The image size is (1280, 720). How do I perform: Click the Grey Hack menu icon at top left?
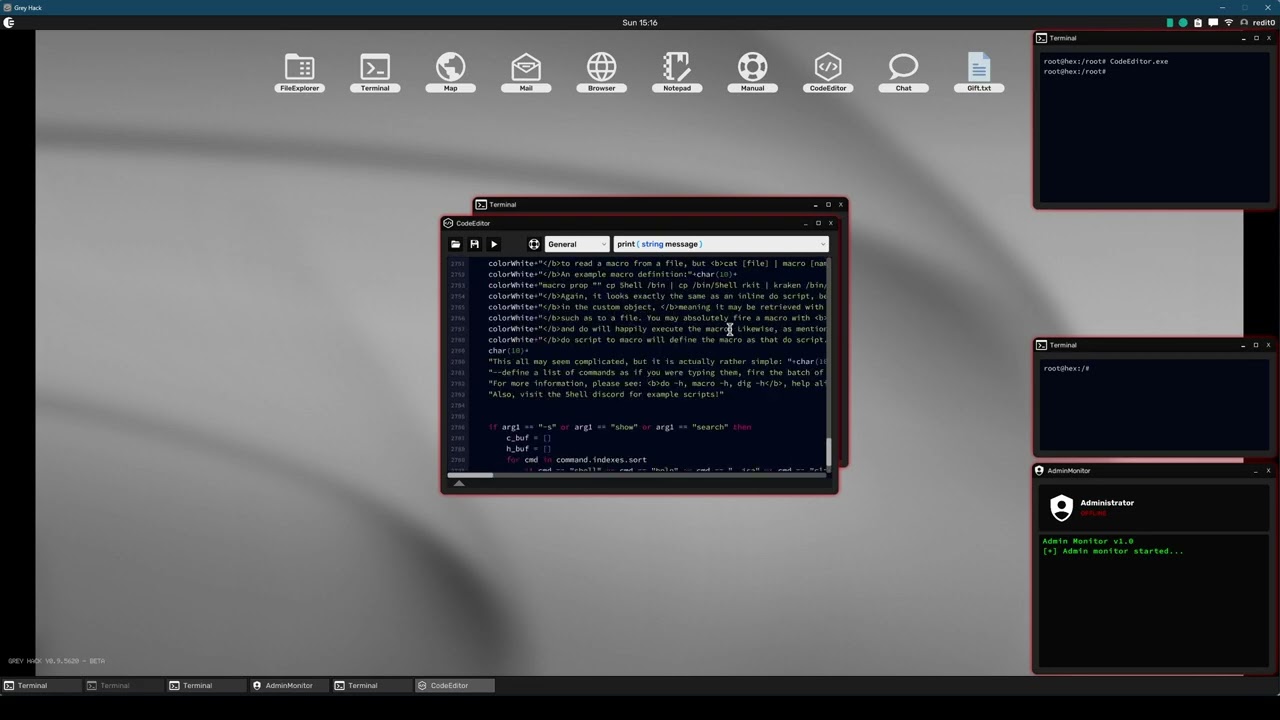coord(8,22)
